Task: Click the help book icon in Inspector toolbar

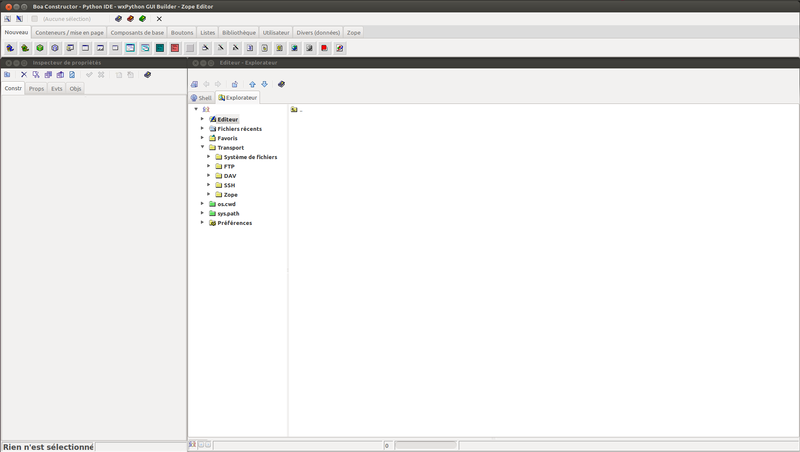Action: (x=148, y=75)
